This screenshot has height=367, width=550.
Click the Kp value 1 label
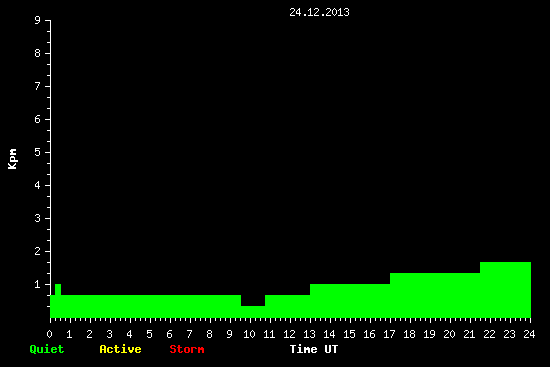38,284
